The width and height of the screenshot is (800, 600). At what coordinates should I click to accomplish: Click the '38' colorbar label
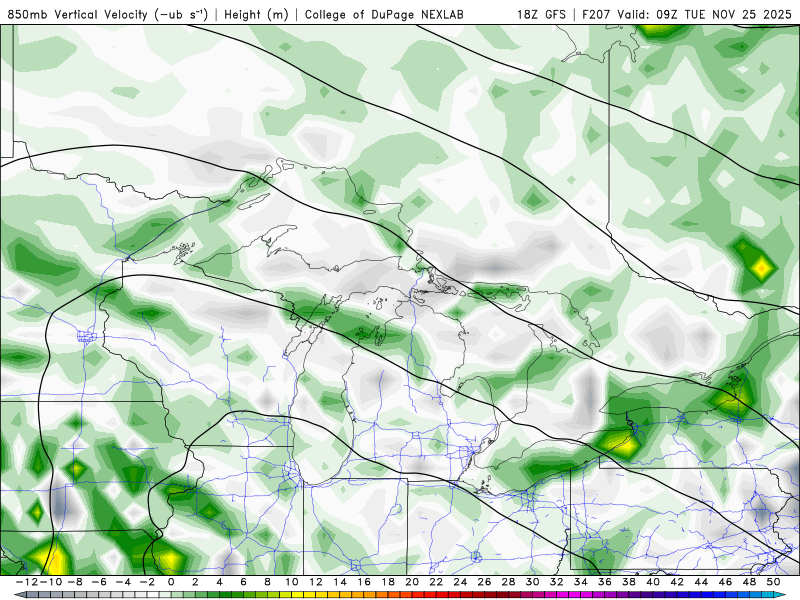(x=629, y=582)
